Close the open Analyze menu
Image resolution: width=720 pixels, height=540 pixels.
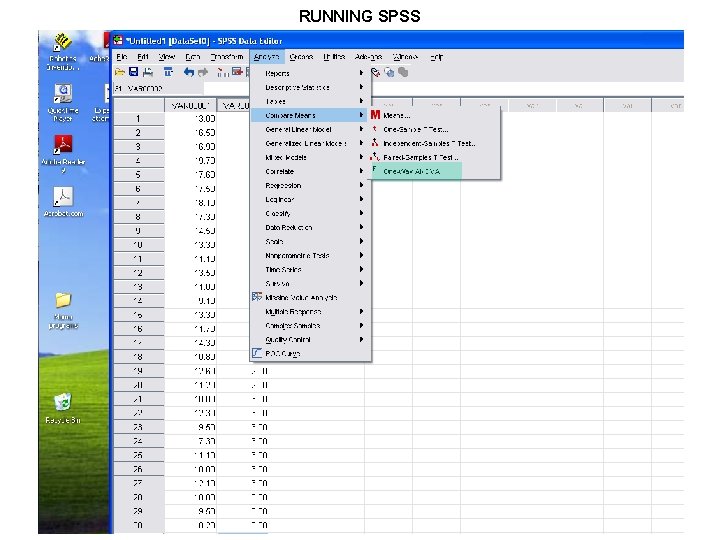point(266,57)
